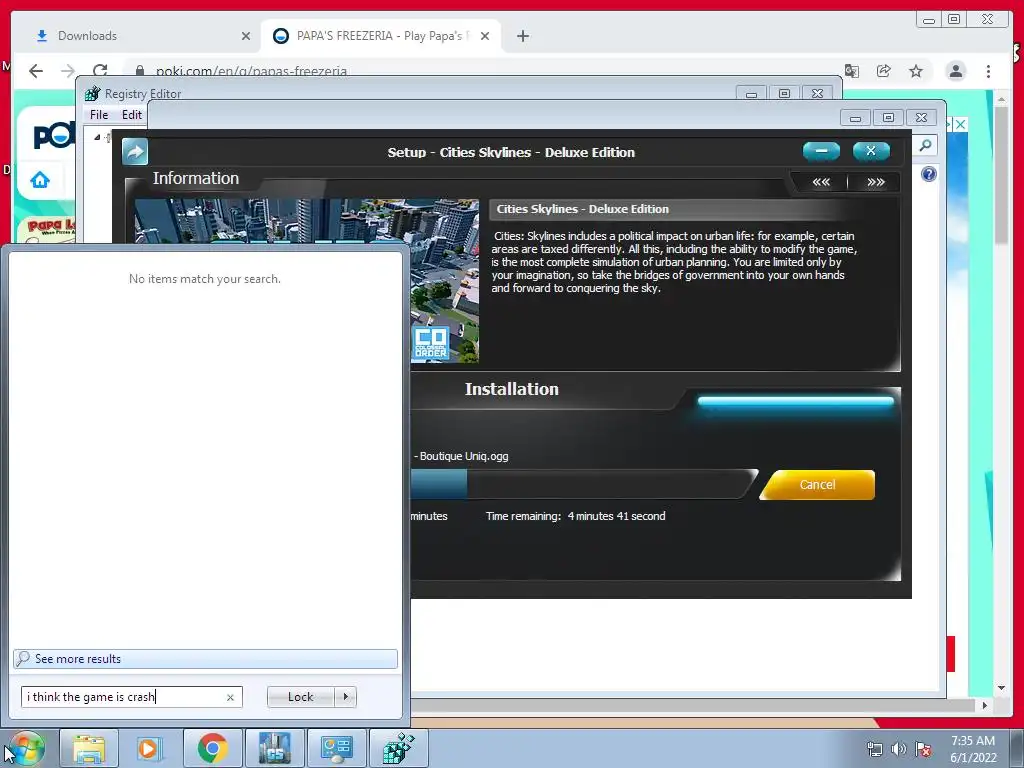The image size is (1024, 768).
Task: Switch to Chrome in the taskbar
Action: 212,748
